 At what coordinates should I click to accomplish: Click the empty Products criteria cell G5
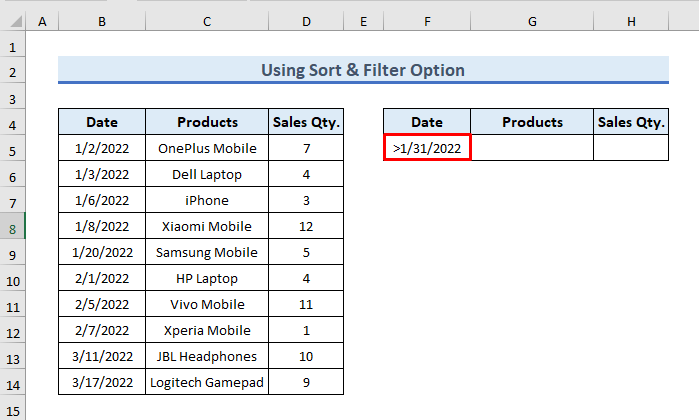tap(532, 149)
